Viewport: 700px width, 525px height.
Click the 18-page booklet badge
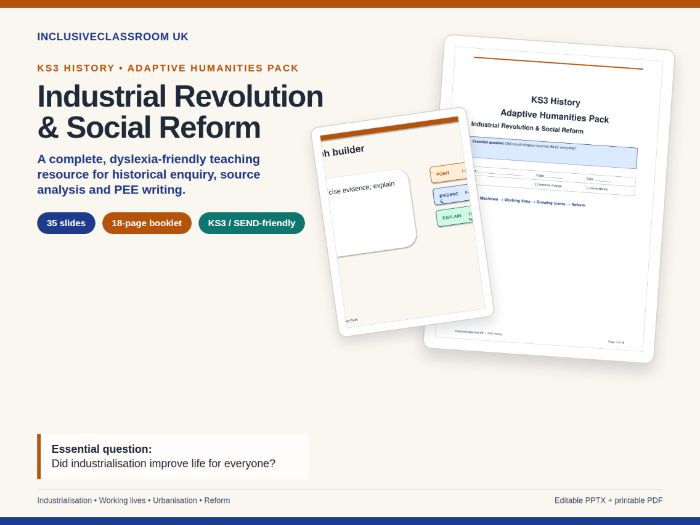[147, 223]
